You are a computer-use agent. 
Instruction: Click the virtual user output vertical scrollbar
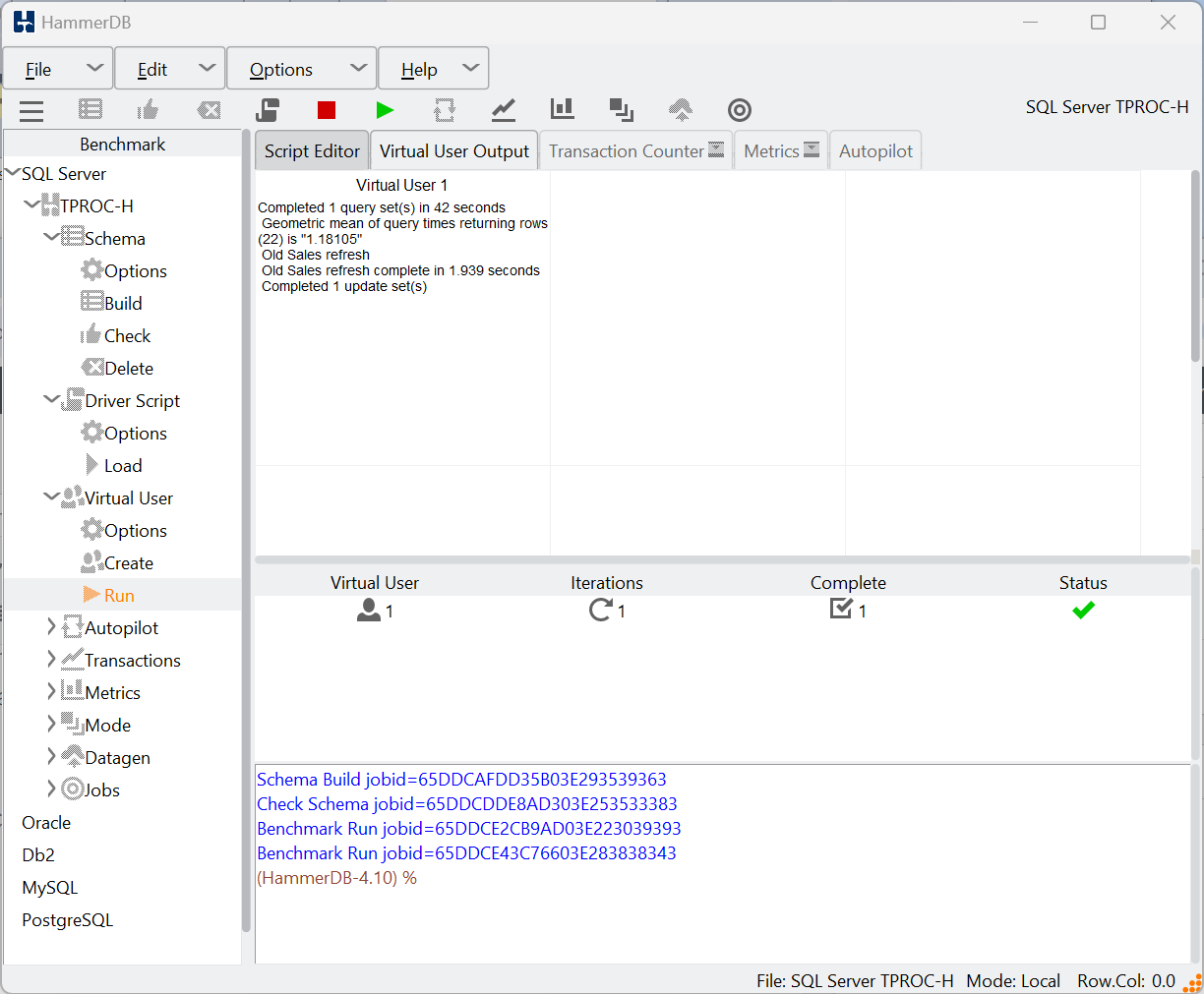(1196, 266)
